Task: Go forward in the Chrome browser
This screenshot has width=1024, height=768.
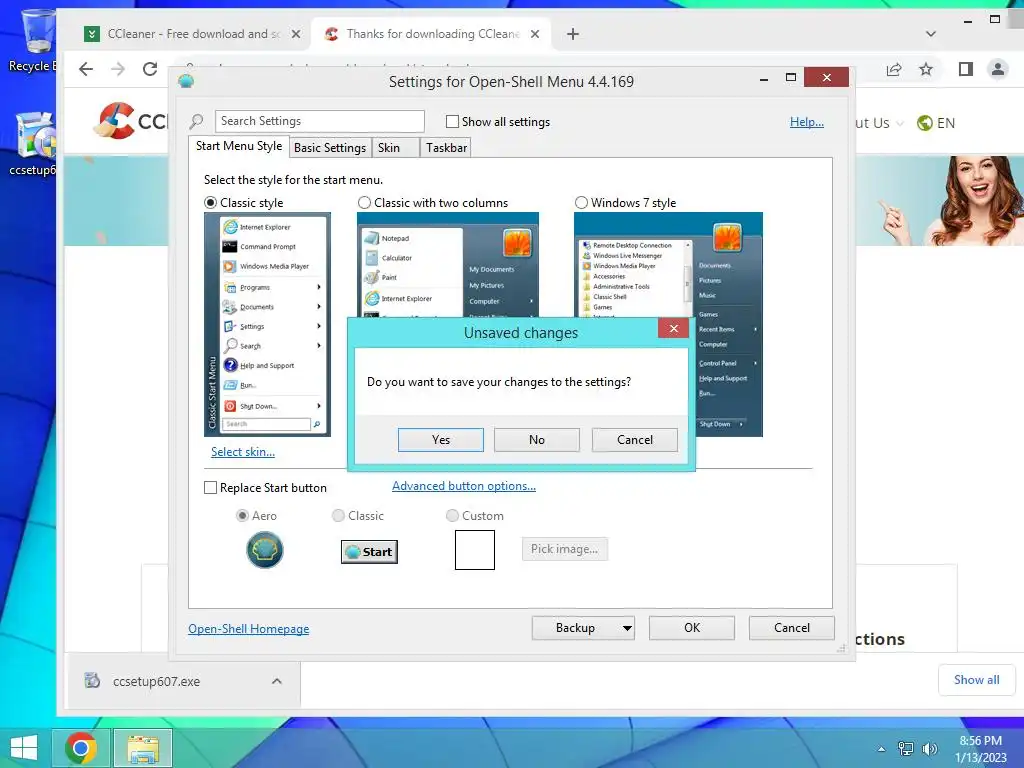Action: [118, 69]
